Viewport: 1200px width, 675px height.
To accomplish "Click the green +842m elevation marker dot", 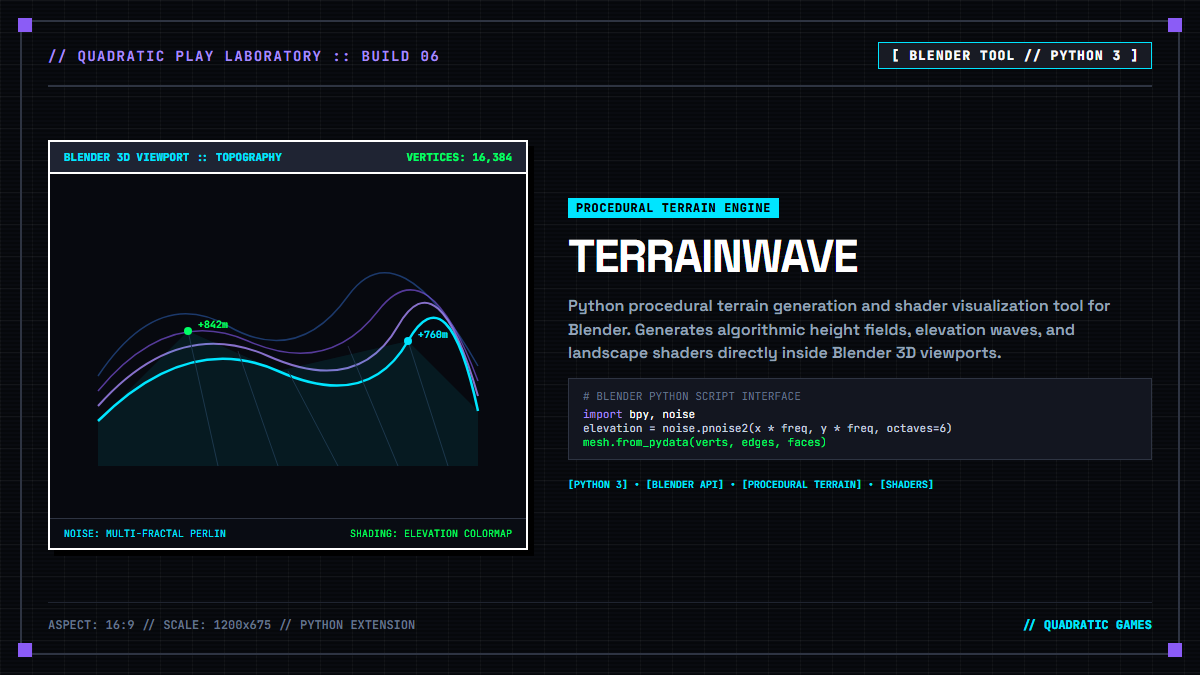I will [x=187, y=331].
